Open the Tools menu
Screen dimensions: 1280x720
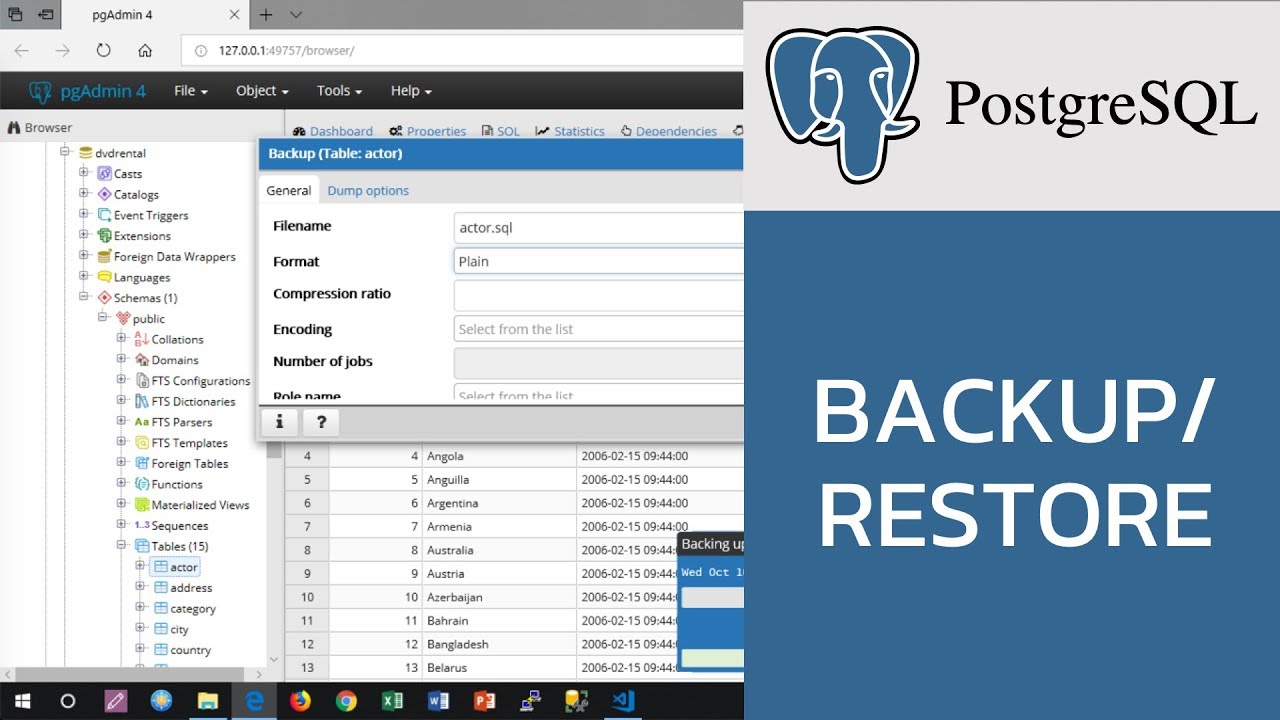point(339,91)
